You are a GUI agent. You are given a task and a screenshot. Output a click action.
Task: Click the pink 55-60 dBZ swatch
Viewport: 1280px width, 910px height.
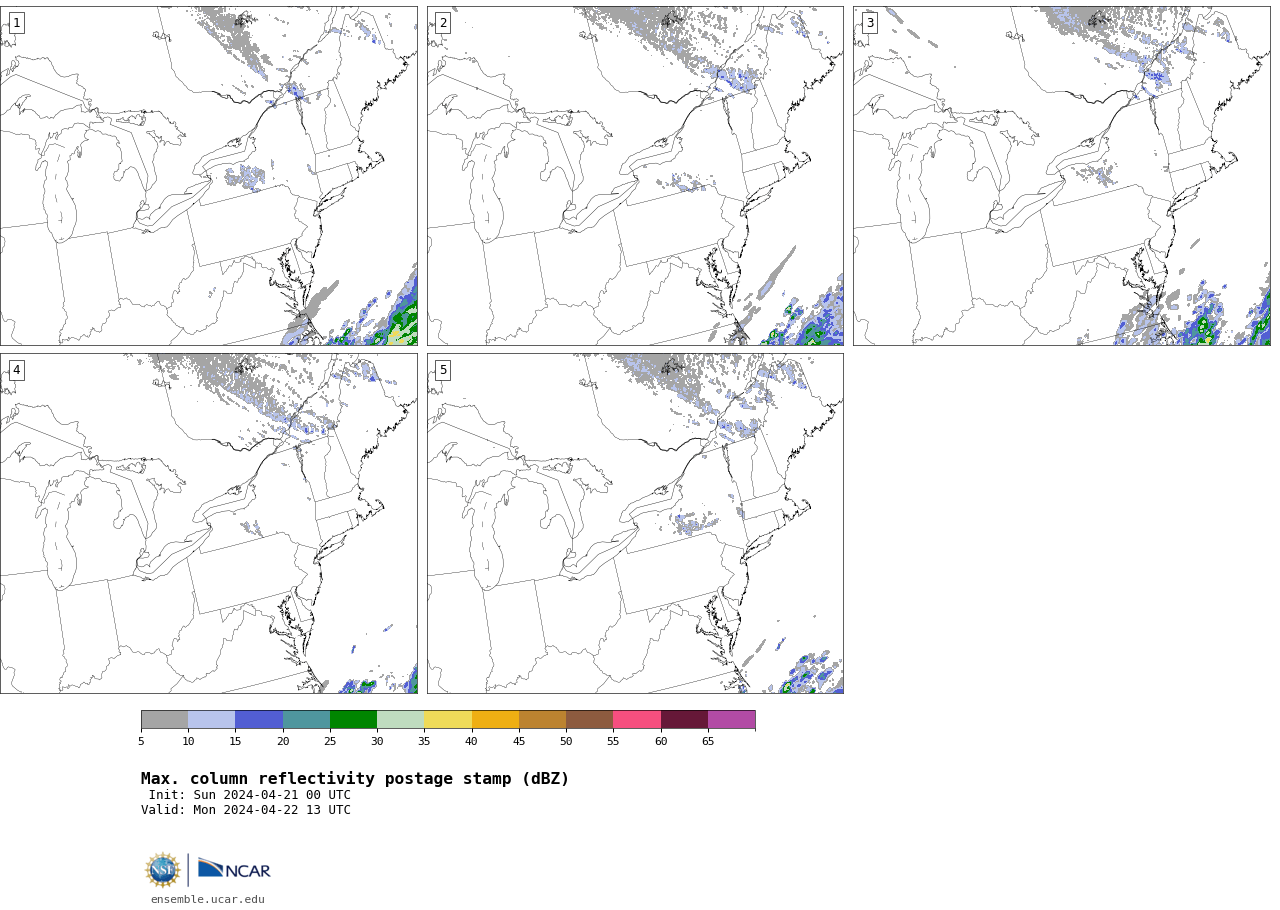637,720
